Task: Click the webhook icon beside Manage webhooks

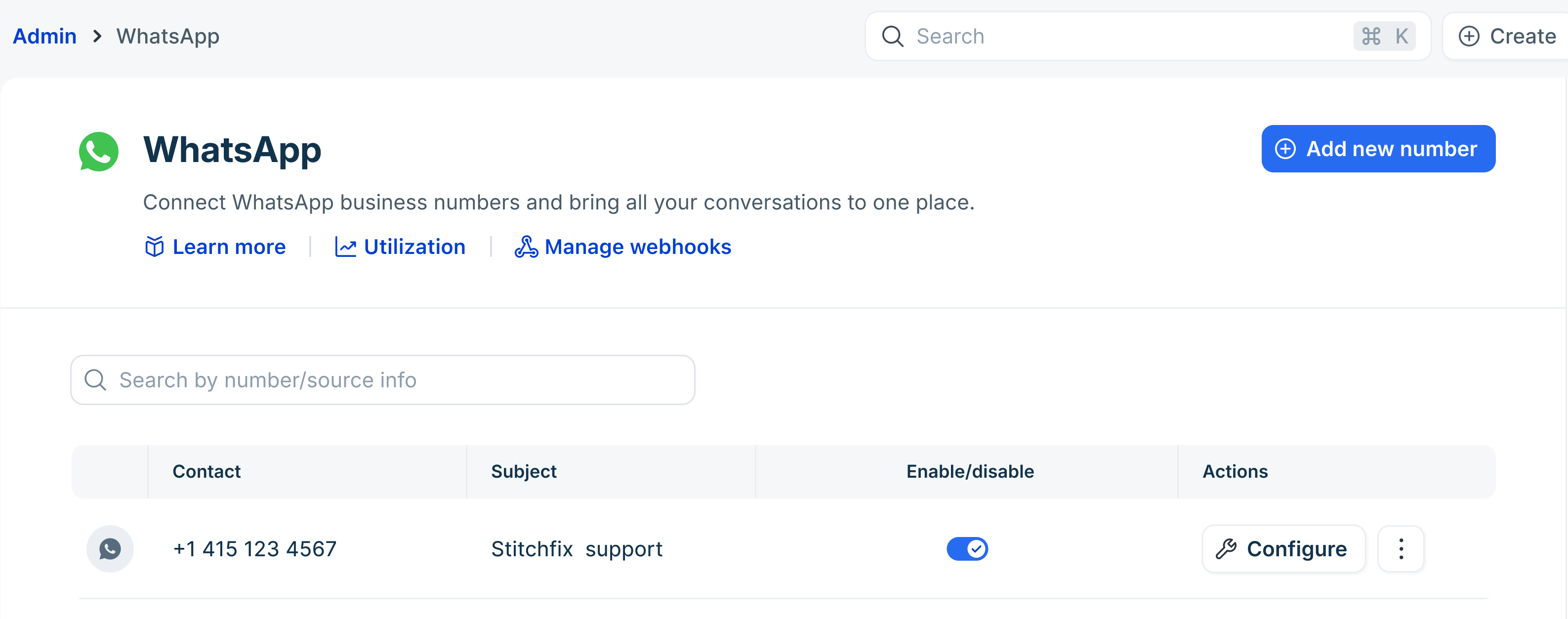Action: [x=526, y=247]
